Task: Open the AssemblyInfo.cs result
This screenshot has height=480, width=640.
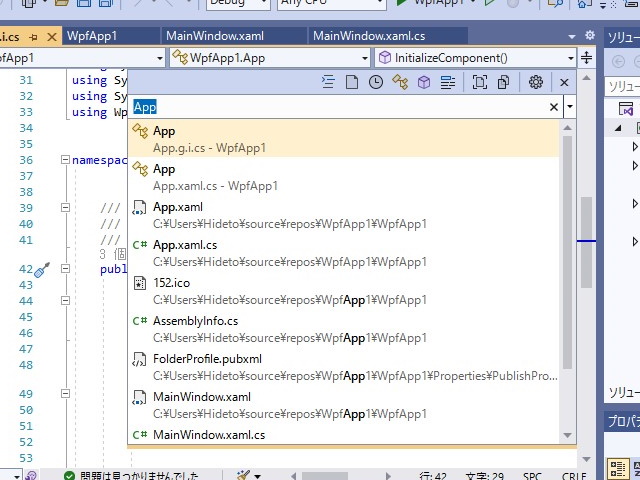Action: coord(343,329)
